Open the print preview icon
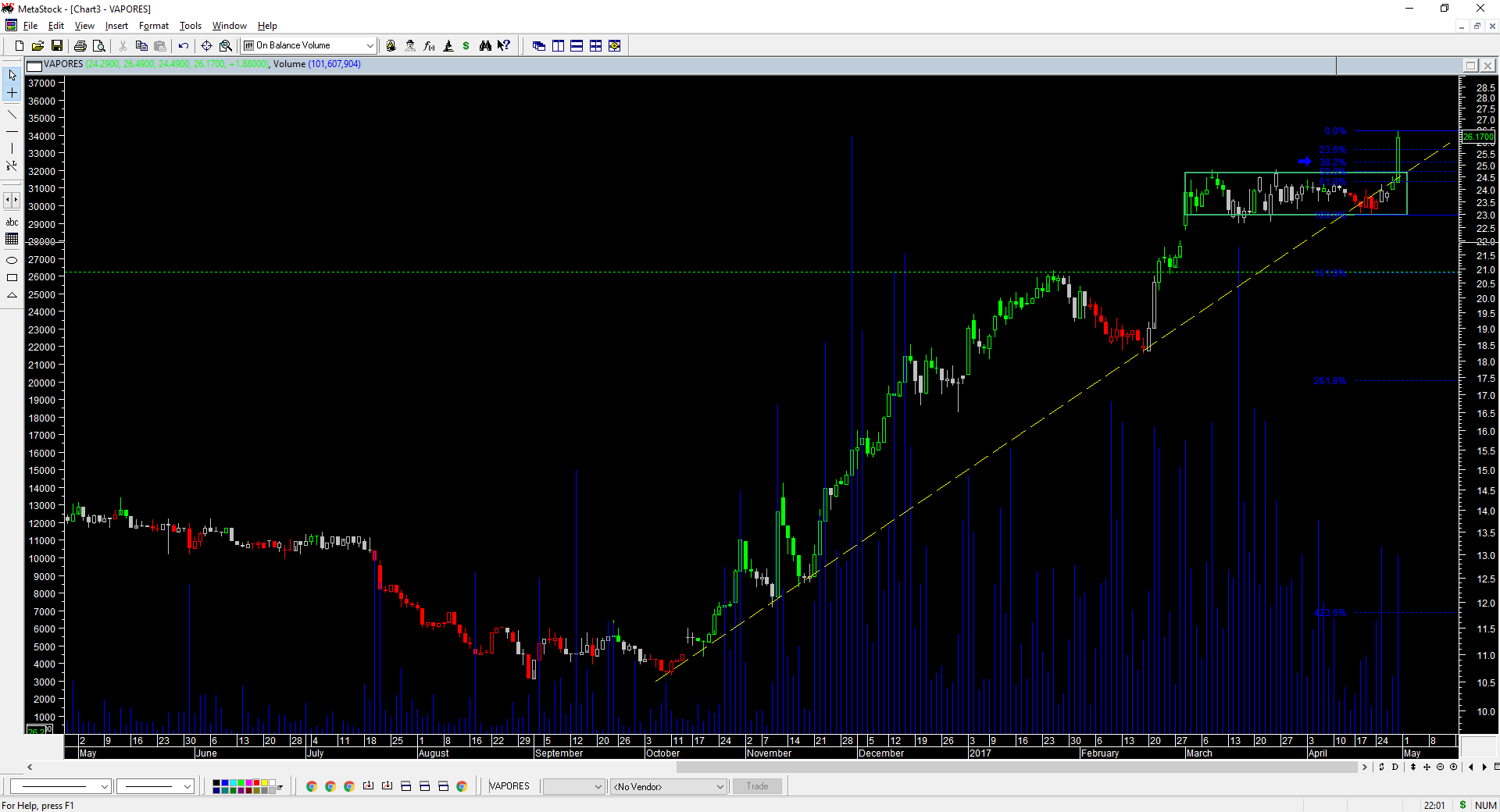 coord(98,46)
